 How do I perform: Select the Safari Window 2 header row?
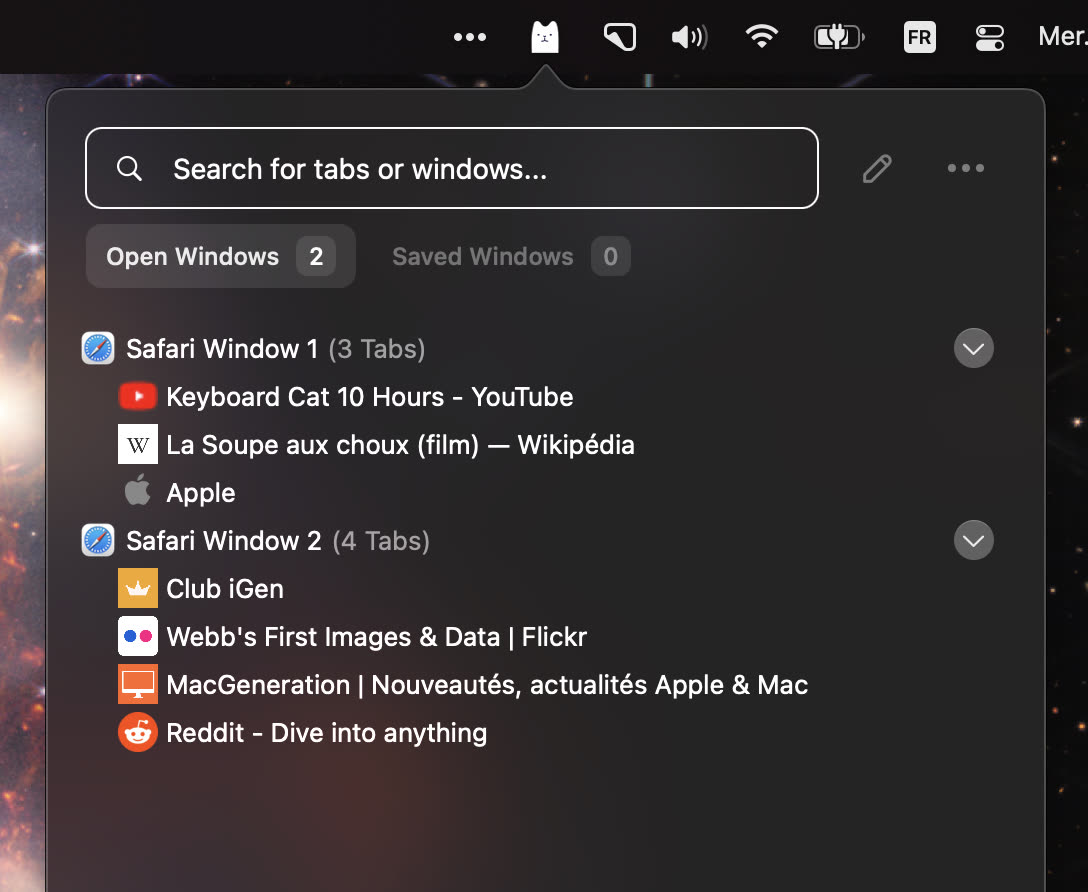538,540
